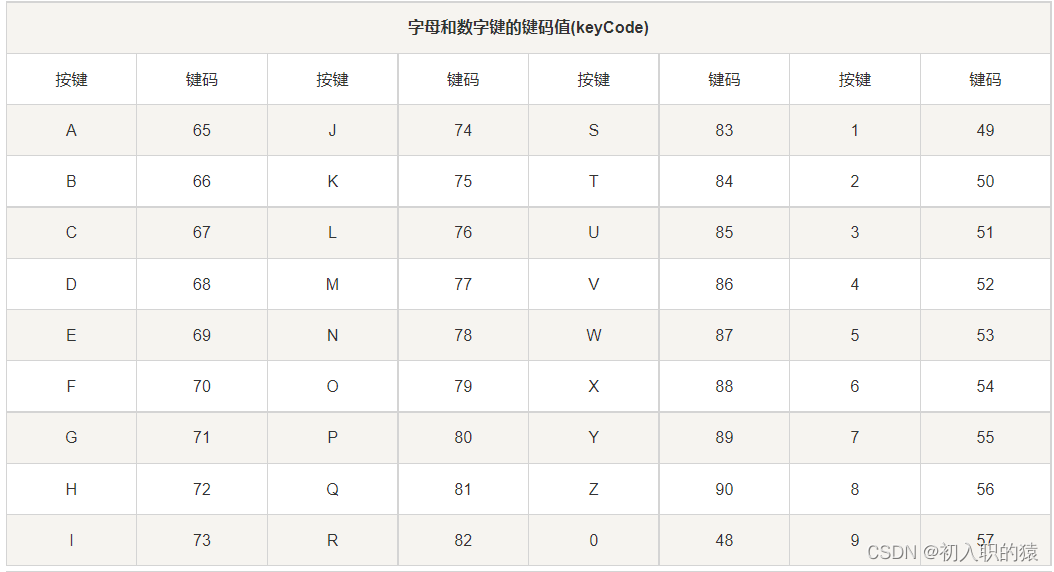
Task: Click the letter X cell
Action: point(594,386)
